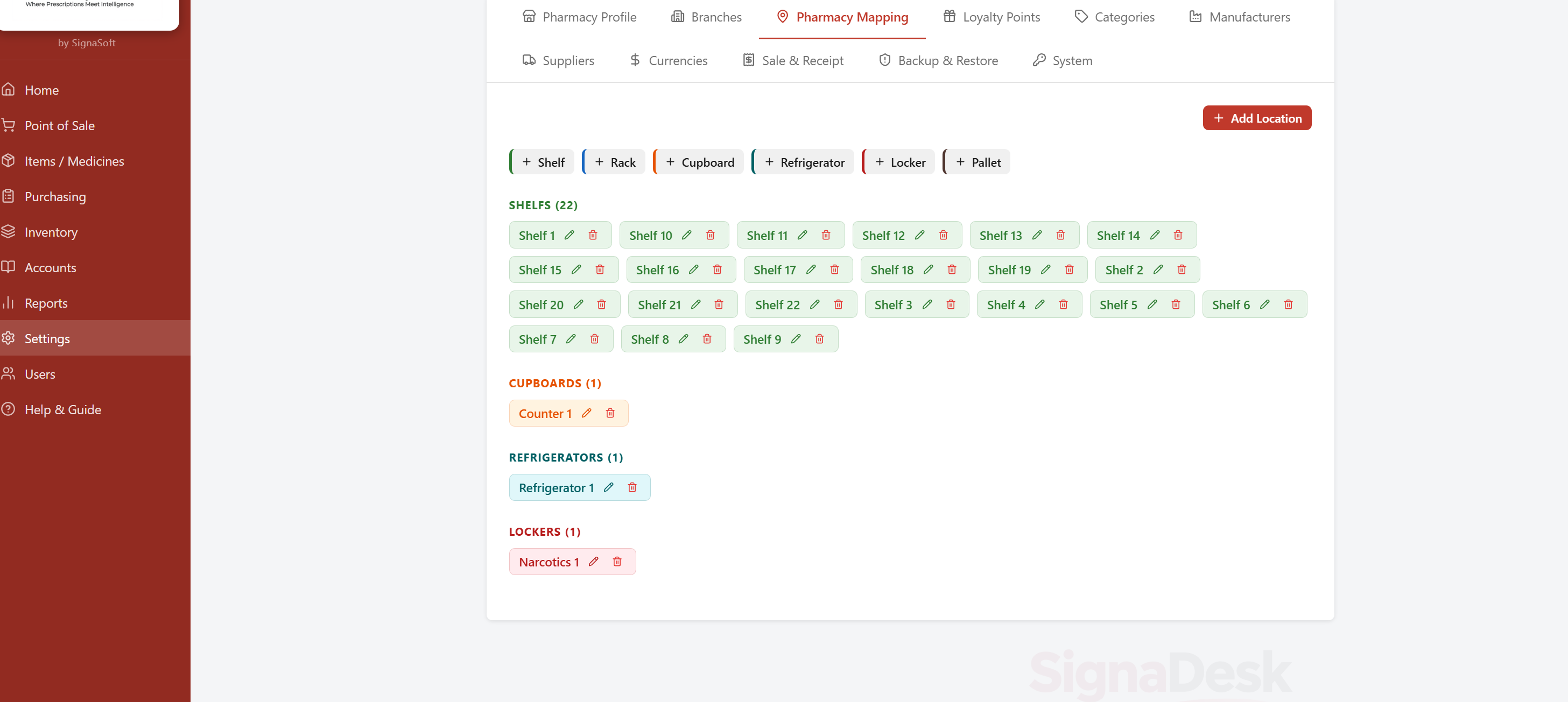1568x702 pixels.
Task: Open Point of Sale from sidebar
Action: point(59,126)
